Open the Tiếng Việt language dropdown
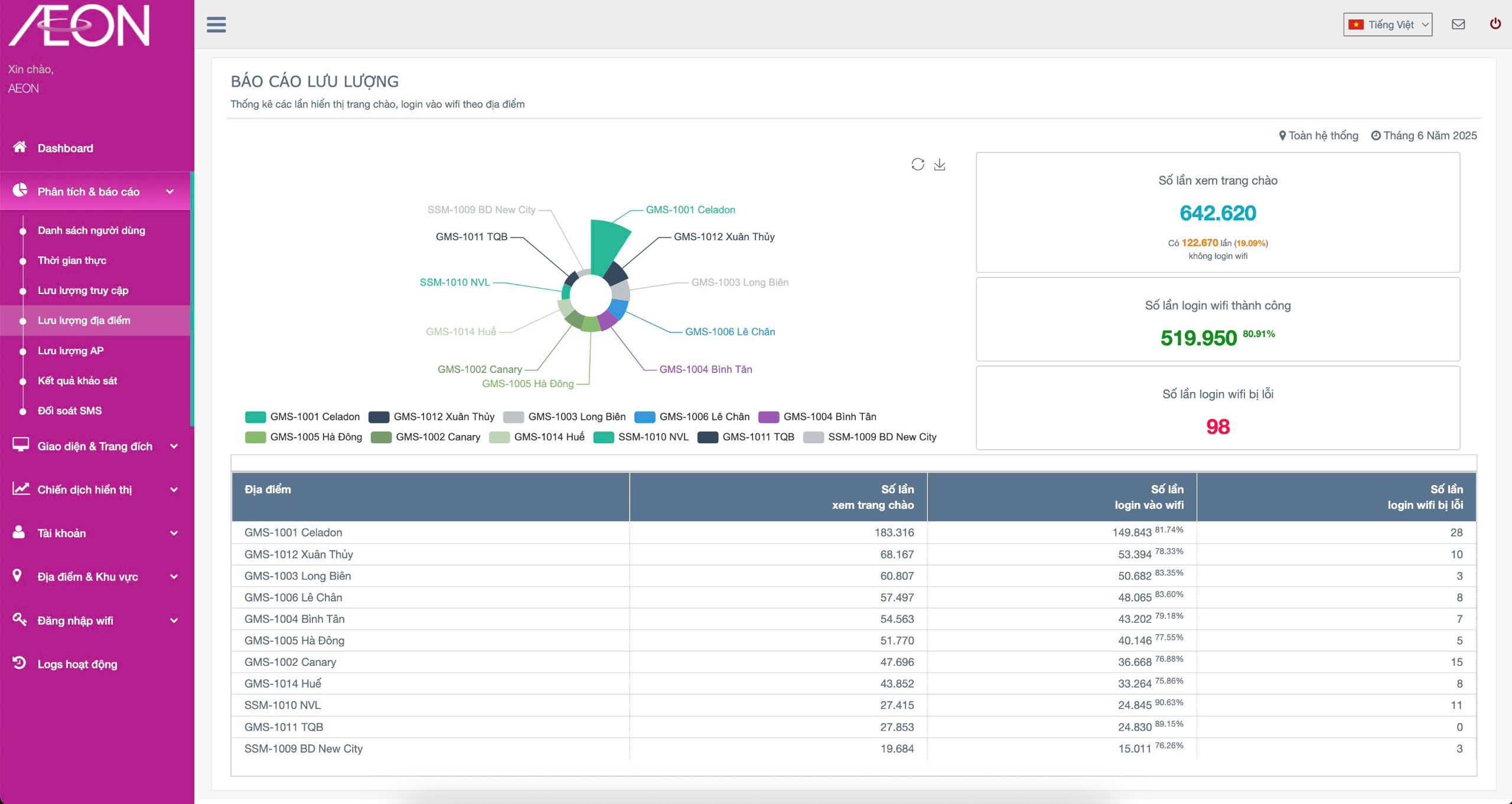1512x804 pixels. (x=1388, y=25)
